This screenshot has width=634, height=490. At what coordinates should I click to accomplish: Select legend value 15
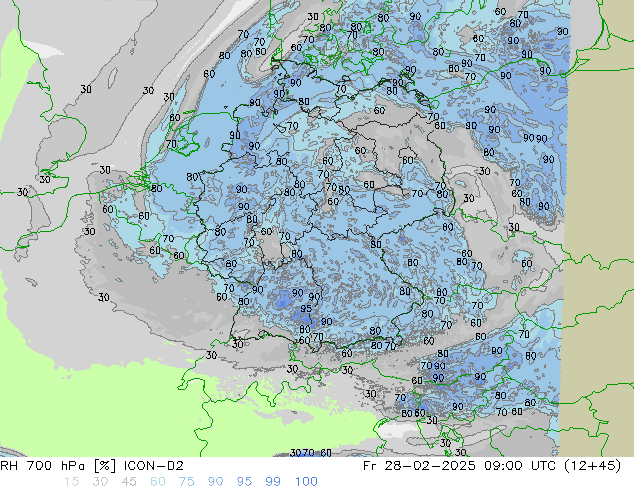click(x=71, y=482)
